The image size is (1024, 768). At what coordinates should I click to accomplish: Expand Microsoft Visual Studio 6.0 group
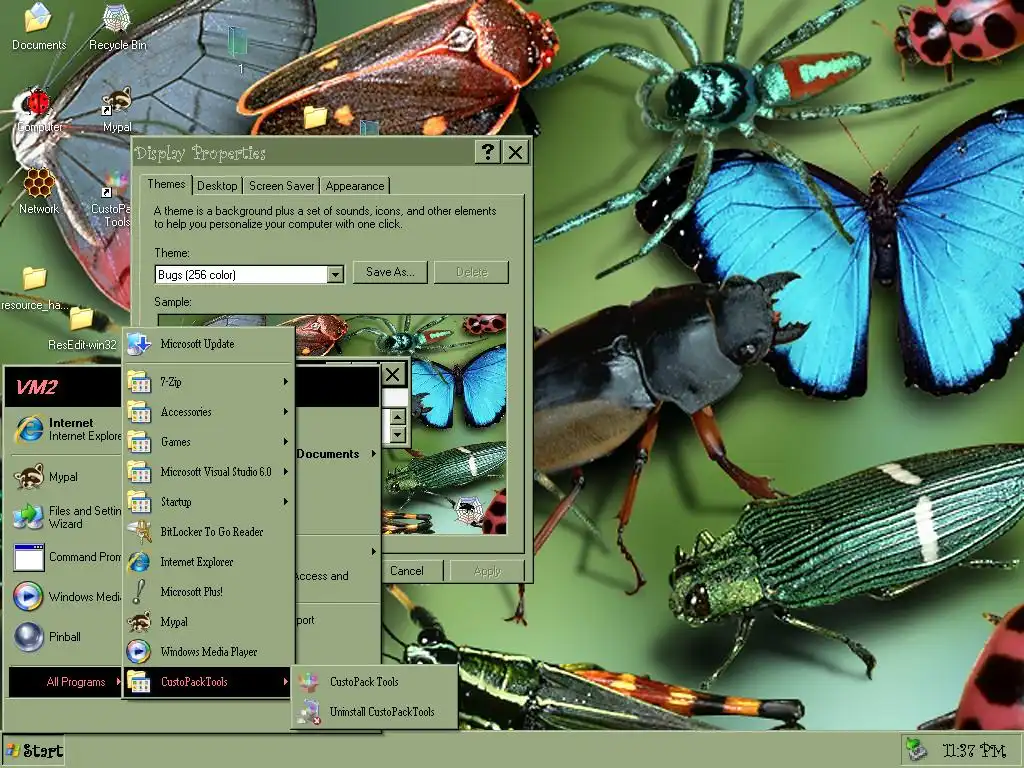tap(208, 472)
